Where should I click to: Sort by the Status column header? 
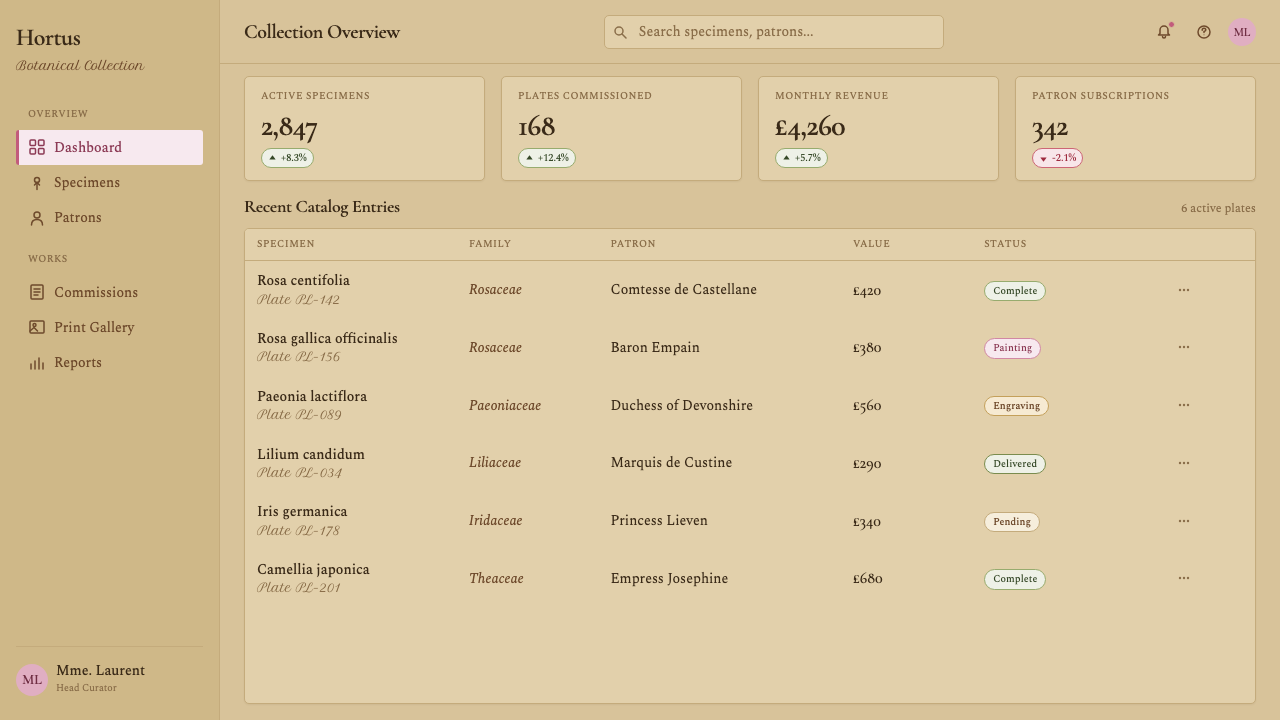(x=1005, y=244)
